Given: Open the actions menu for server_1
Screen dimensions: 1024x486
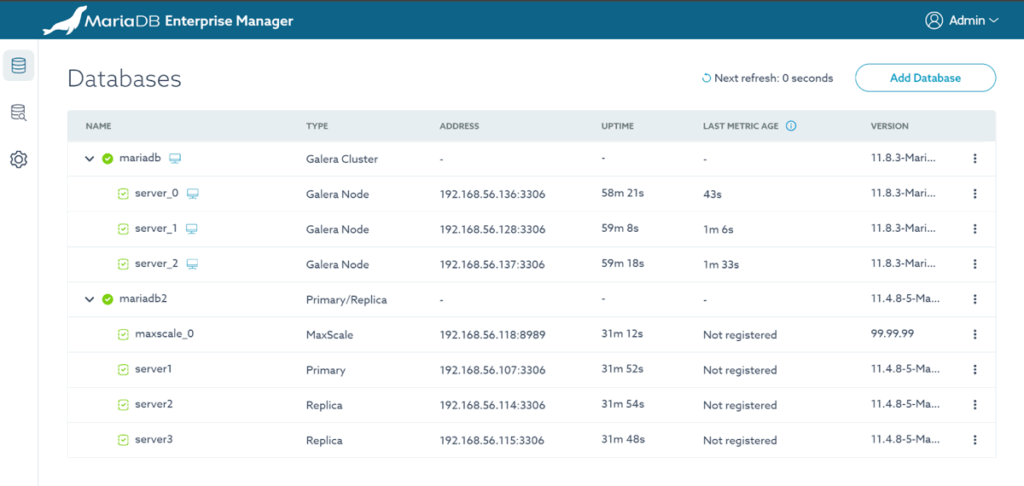Looking at the screenshot, I should point(975,229).
